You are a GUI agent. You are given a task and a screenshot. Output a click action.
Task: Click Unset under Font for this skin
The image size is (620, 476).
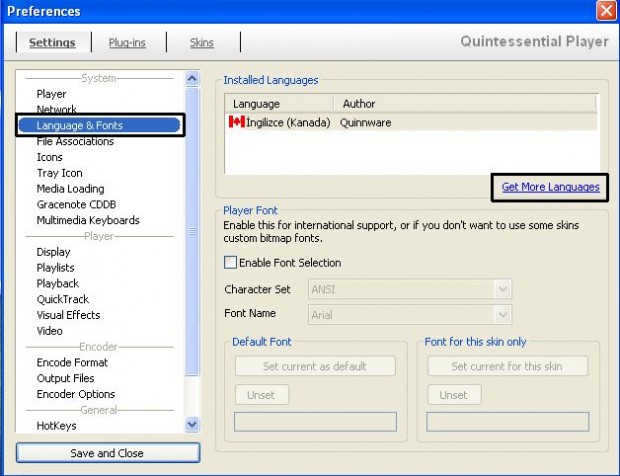(x=454, y=395)
